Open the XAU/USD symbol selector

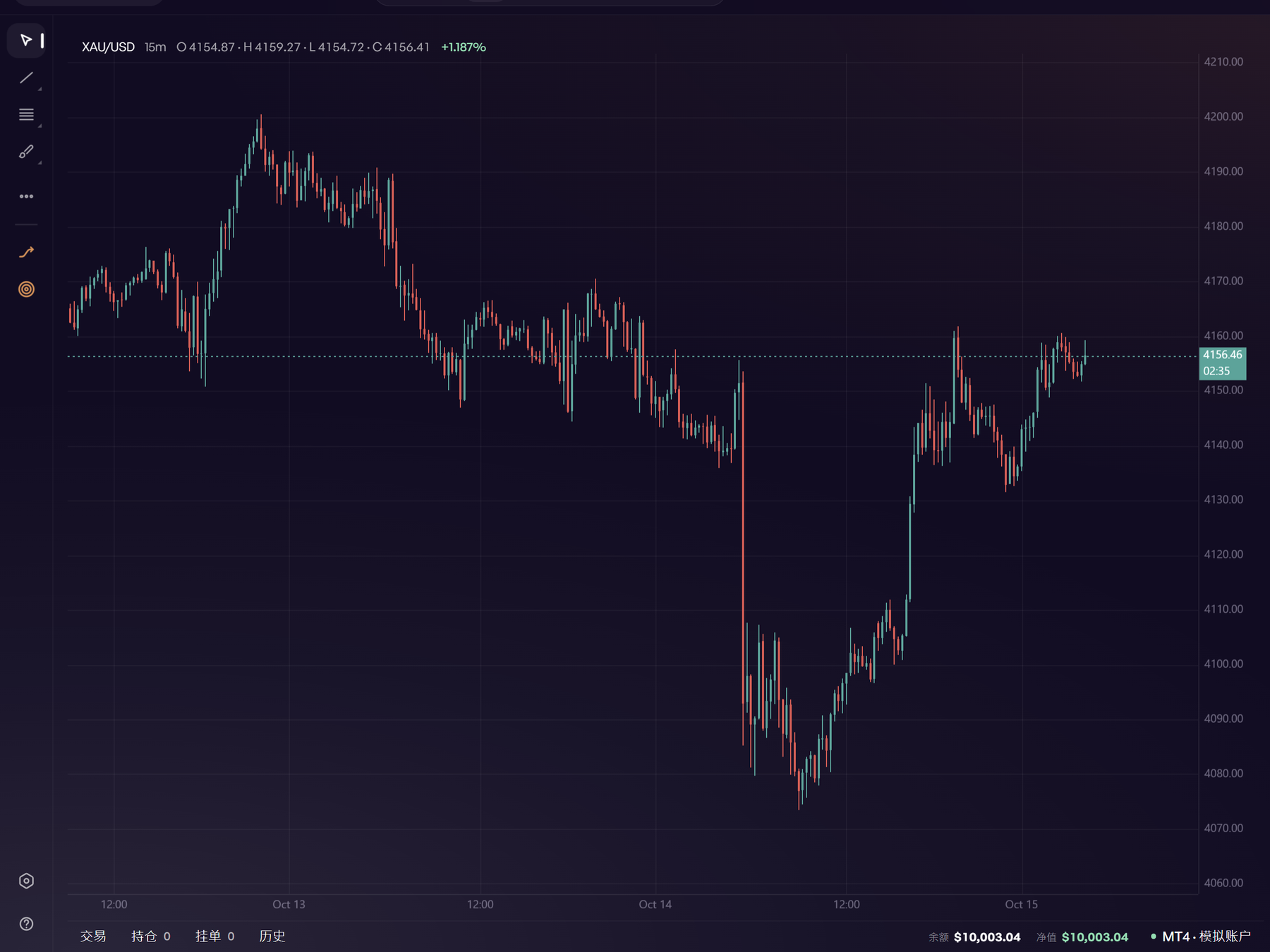click(x=108, y=47)
